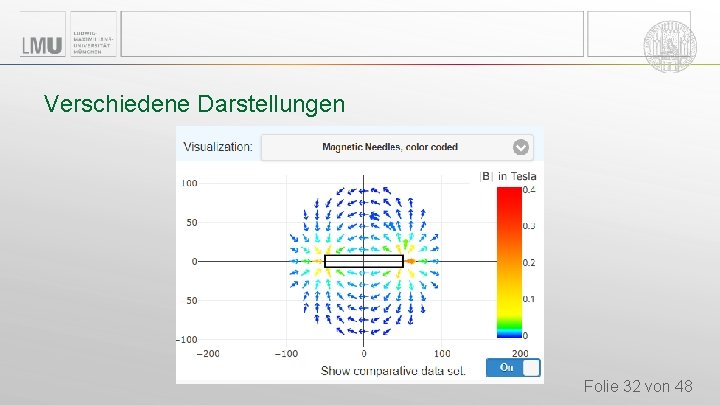Click the x-axis tick label −200

pos(208,354)
